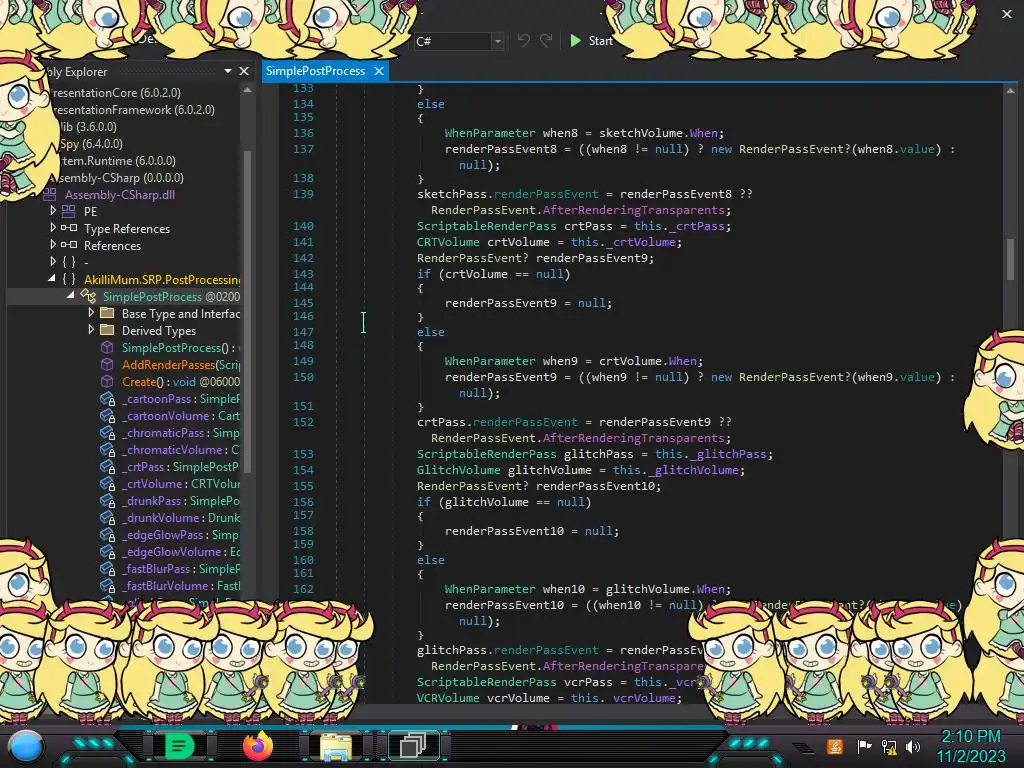Select the _chromaticVolume field entry
Viewport: 1024px width, 768px height.
[x=181, y=449]
